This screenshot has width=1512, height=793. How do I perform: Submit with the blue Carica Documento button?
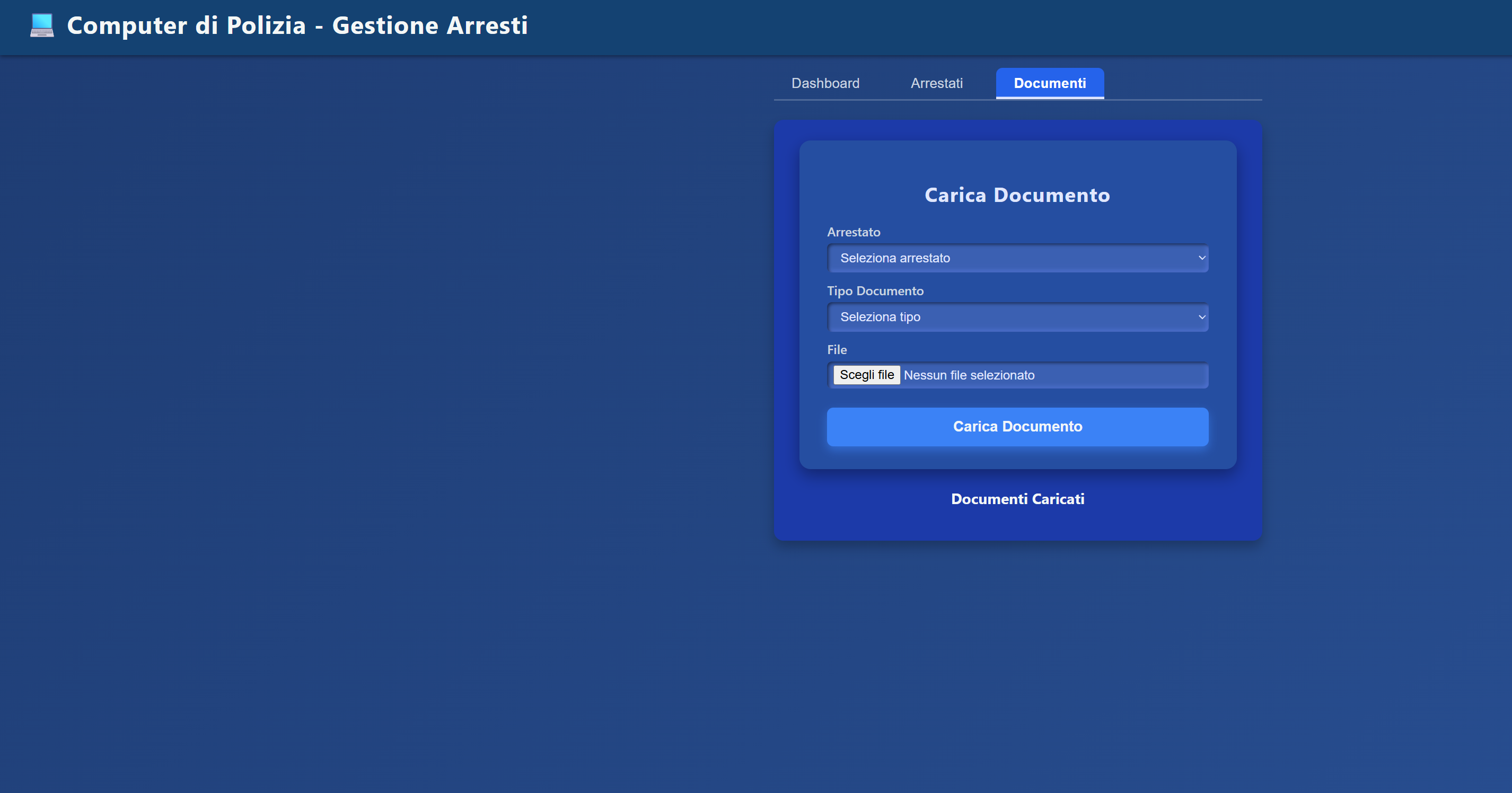[x=1017, y=427]
